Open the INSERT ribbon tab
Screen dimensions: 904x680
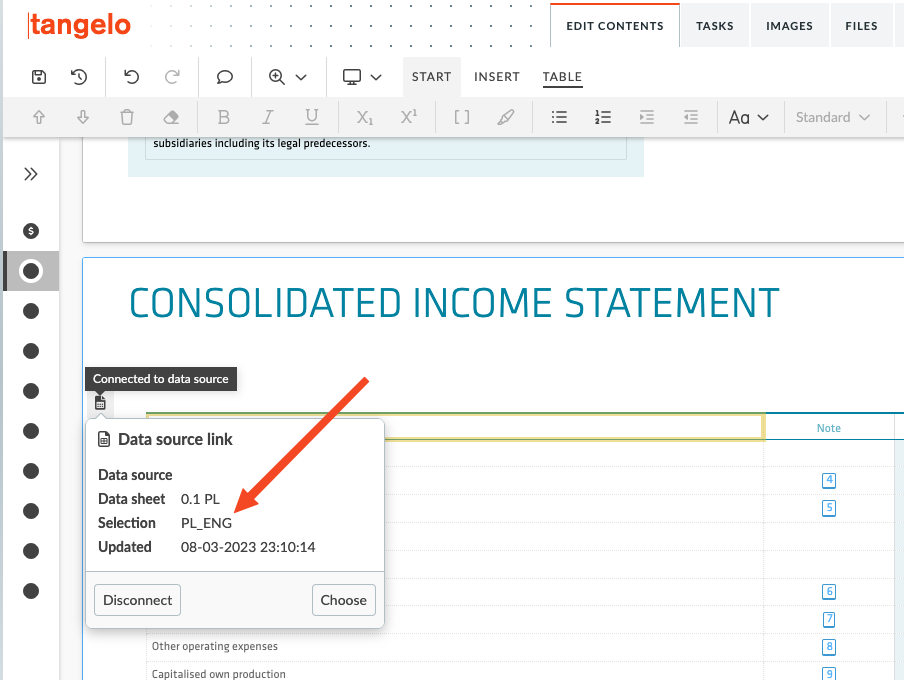click(496, 77)
